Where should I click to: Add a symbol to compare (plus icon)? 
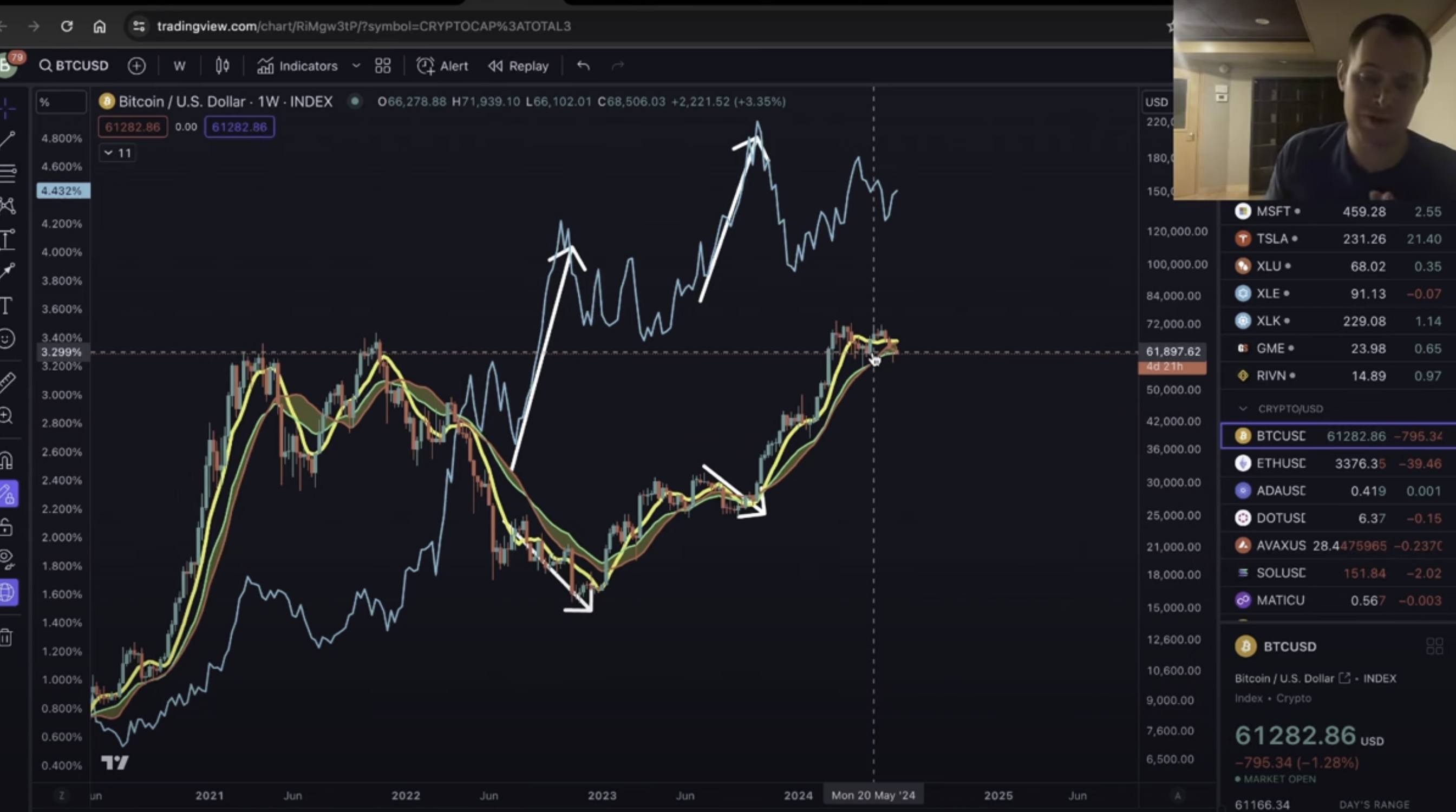pos(136,66)
